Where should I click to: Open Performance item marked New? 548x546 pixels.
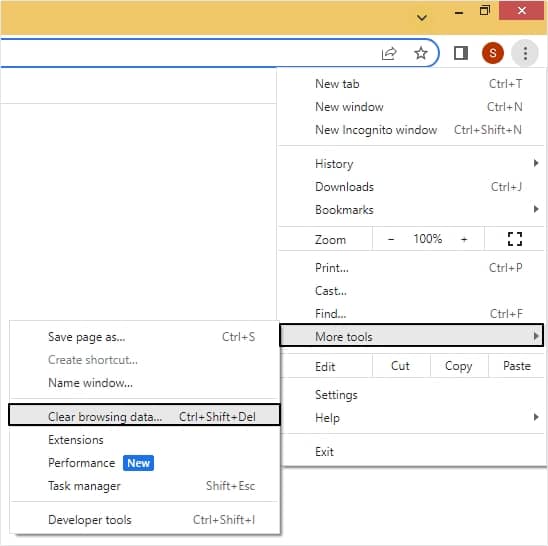pos(145,463)
